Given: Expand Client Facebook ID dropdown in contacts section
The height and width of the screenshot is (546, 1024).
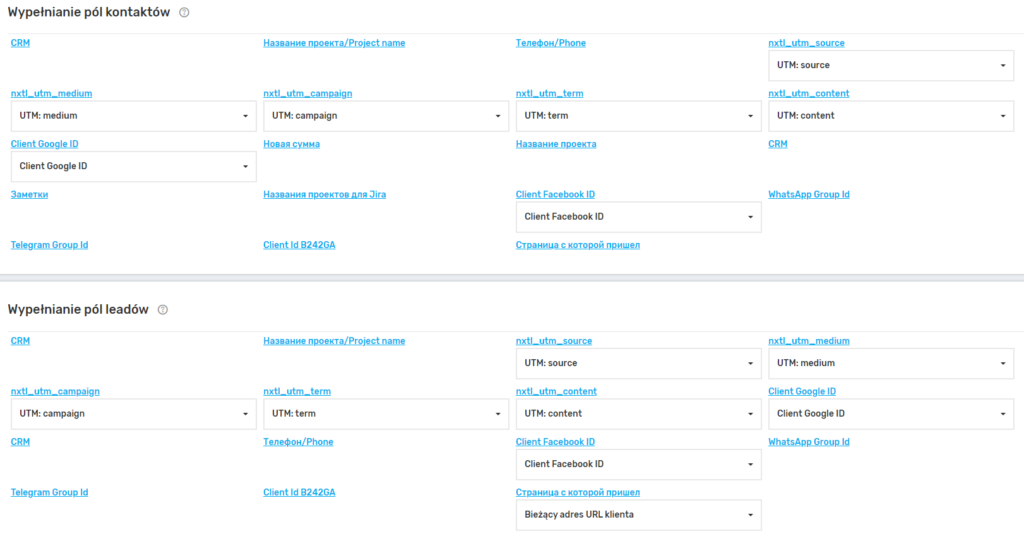Looking at the screenshot, I should [638, 217].
